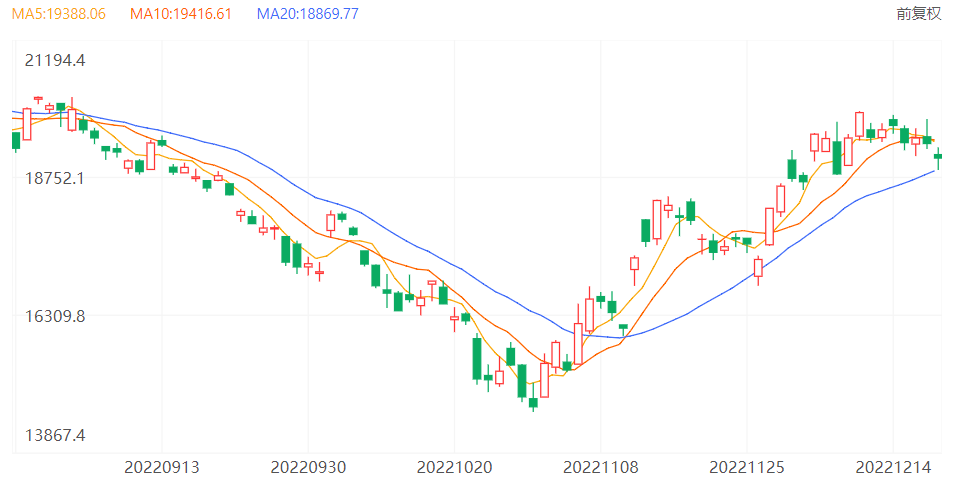Toggle the MA5 moving average label

pyautogui.click(x=58, y=14)
